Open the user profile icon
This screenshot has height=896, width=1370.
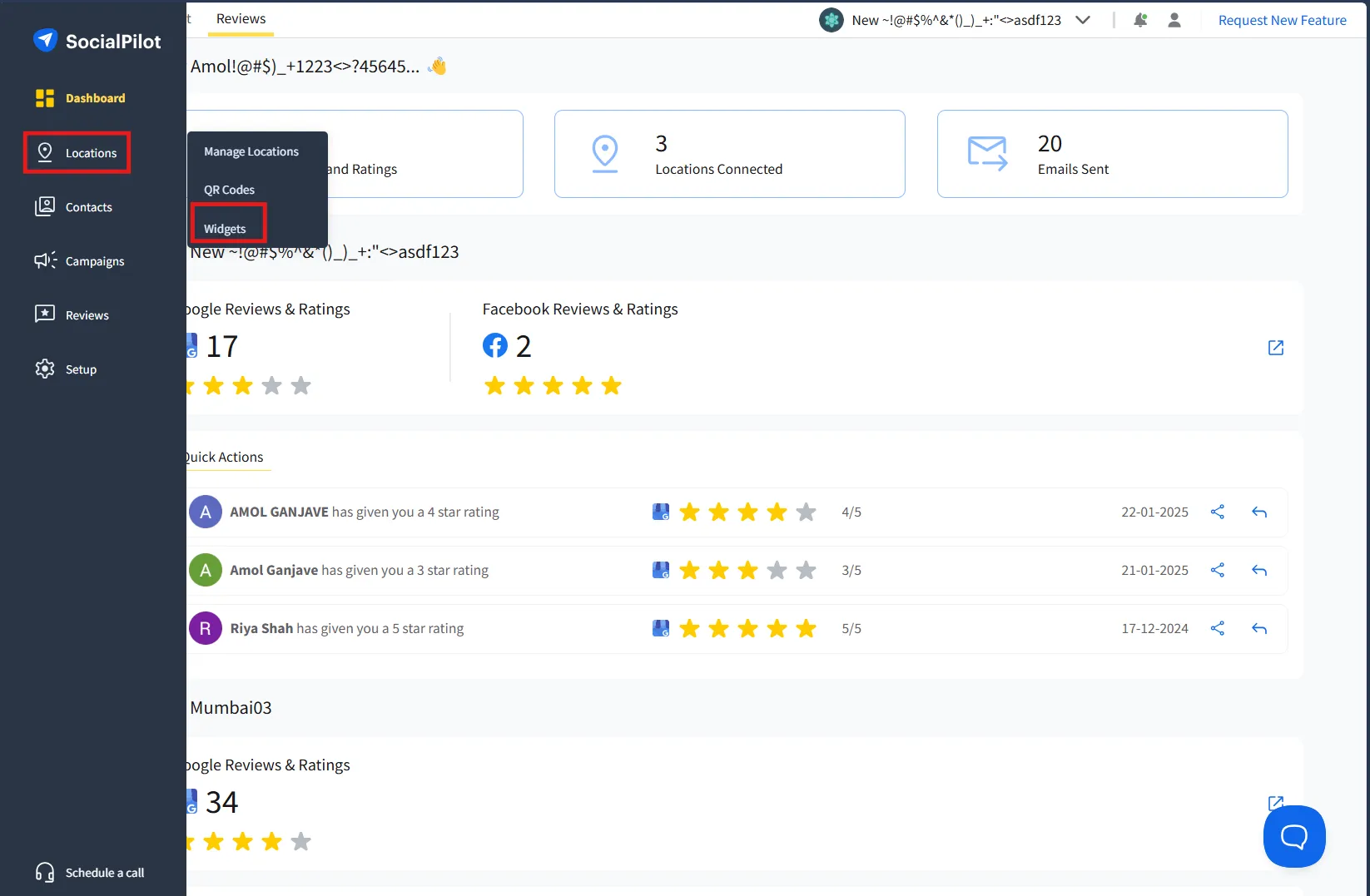tap(1174, 19)
